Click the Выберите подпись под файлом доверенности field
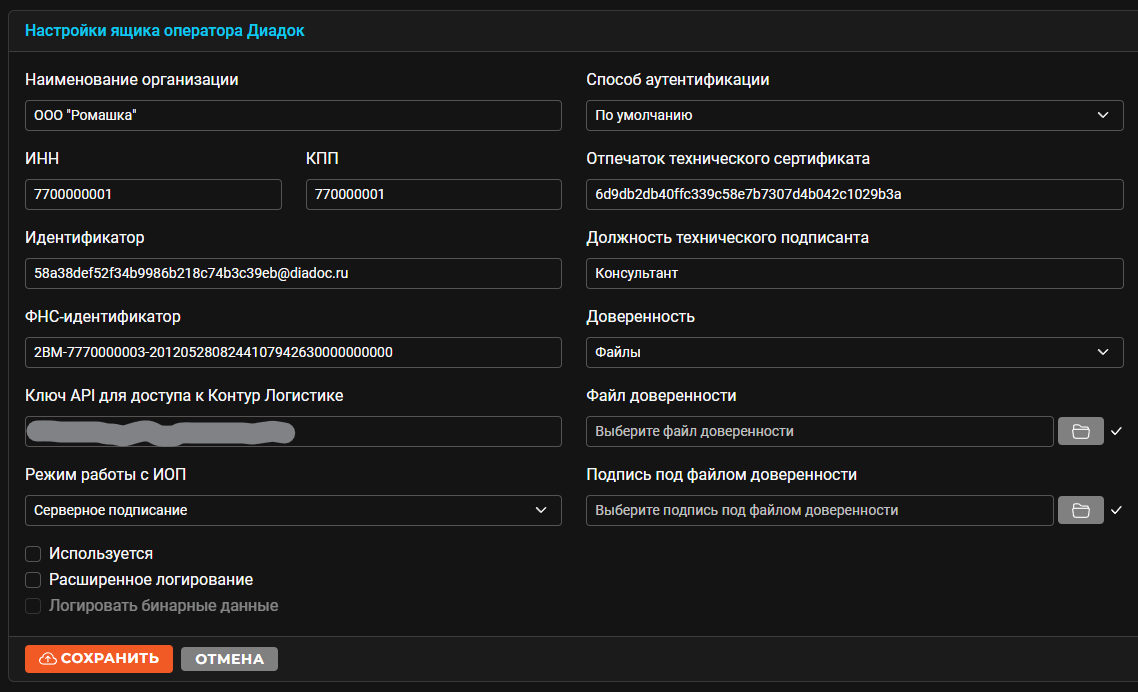Screen dimensions: 1138x692 click(x=819, y=510)
